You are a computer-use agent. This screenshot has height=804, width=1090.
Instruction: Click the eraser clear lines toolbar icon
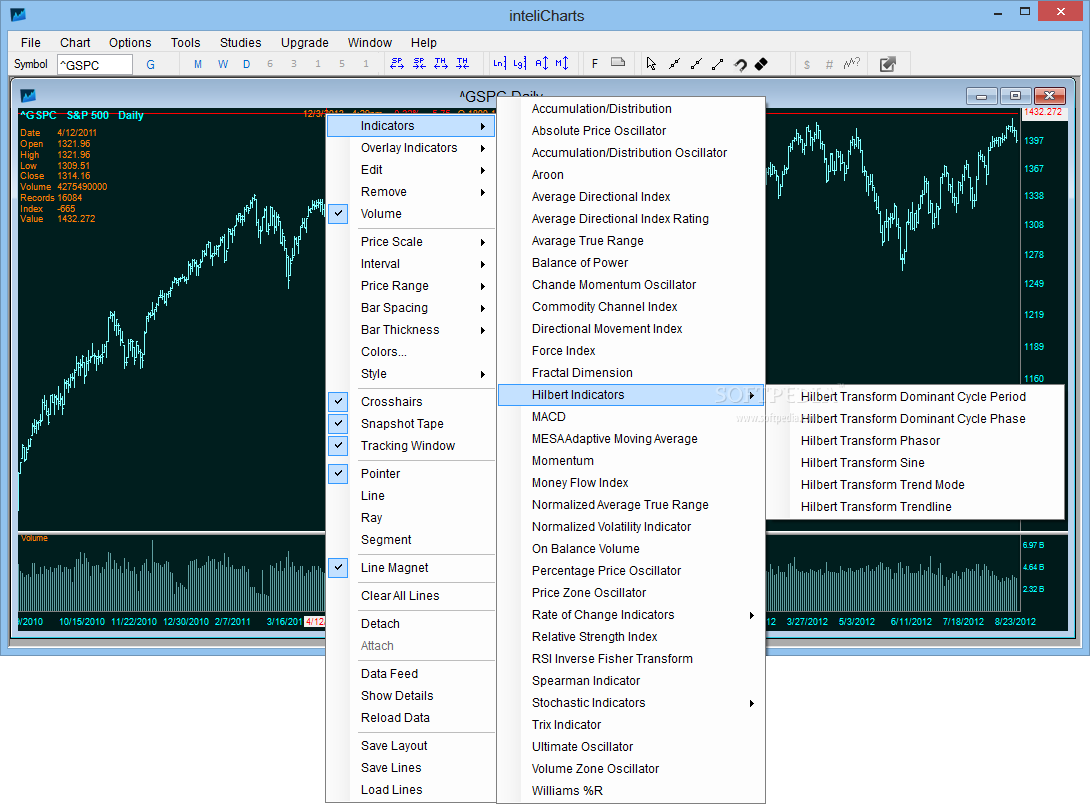click(x=761, y=64)
